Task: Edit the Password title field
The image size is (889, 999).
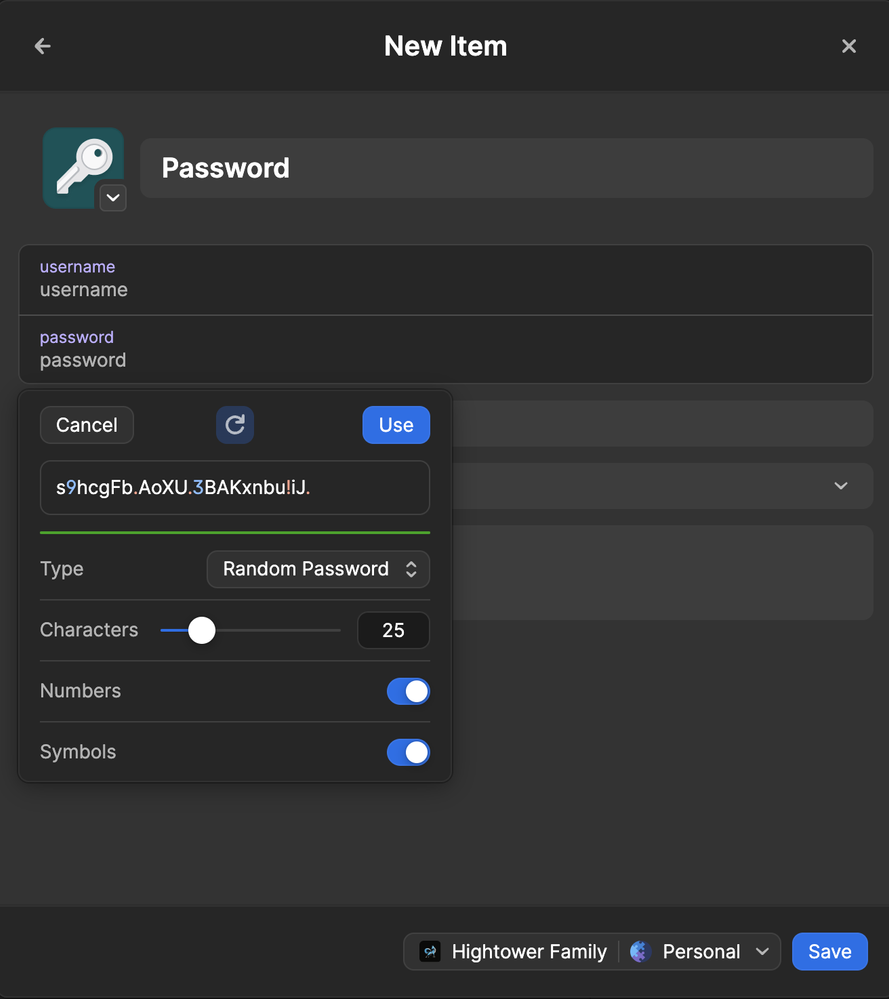Action: pos(506,168)
